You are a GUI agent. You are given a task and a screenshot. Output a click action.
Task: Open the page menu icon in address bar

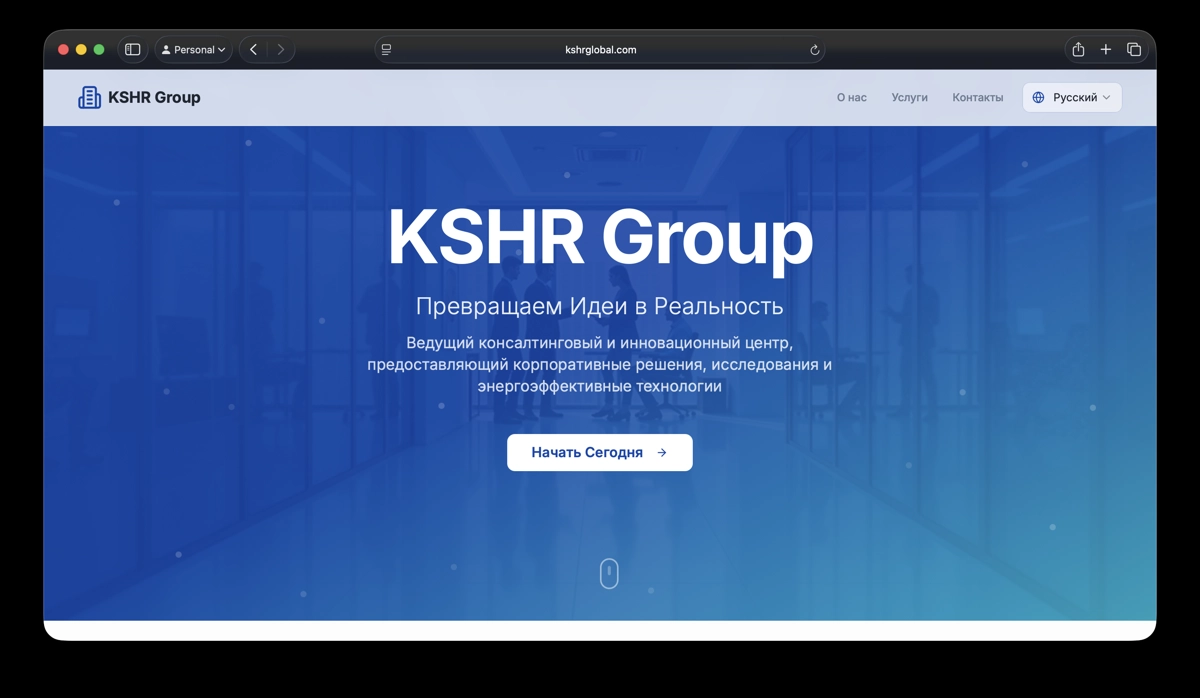tap(387, 50)
